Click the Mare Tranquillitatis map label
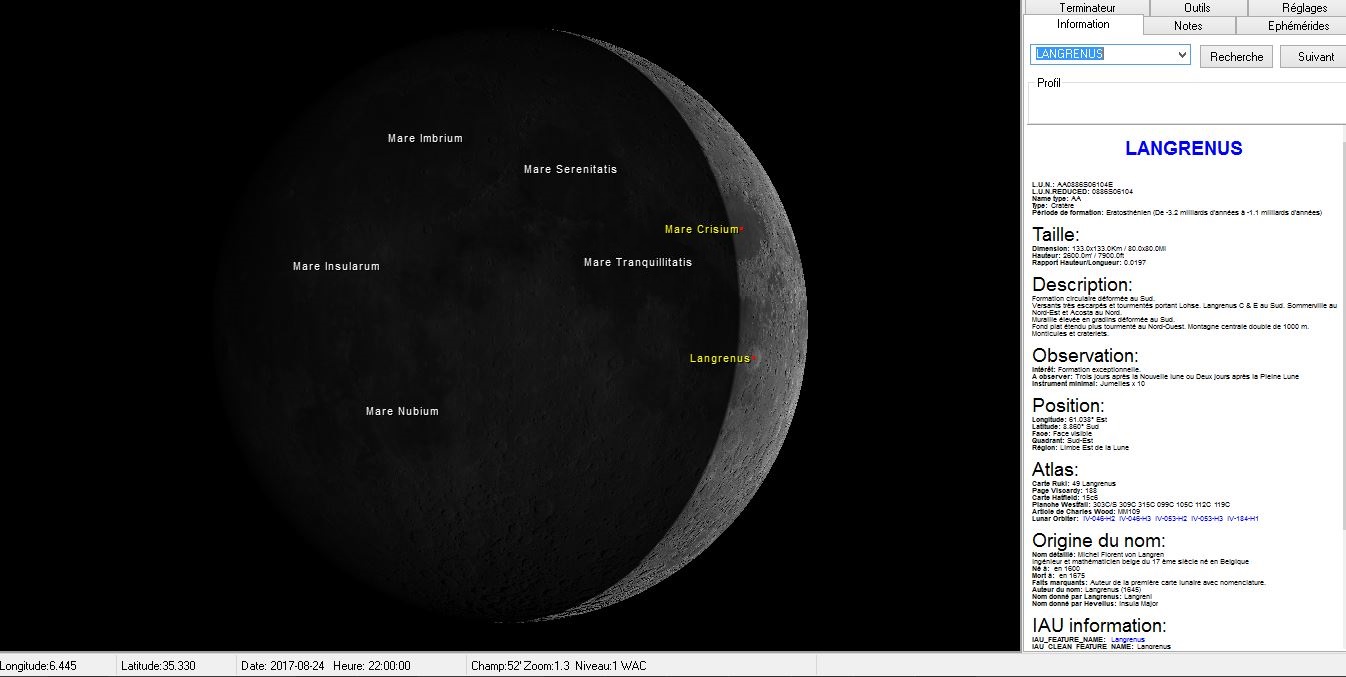 pyautogui.click(x=637, y=263)
